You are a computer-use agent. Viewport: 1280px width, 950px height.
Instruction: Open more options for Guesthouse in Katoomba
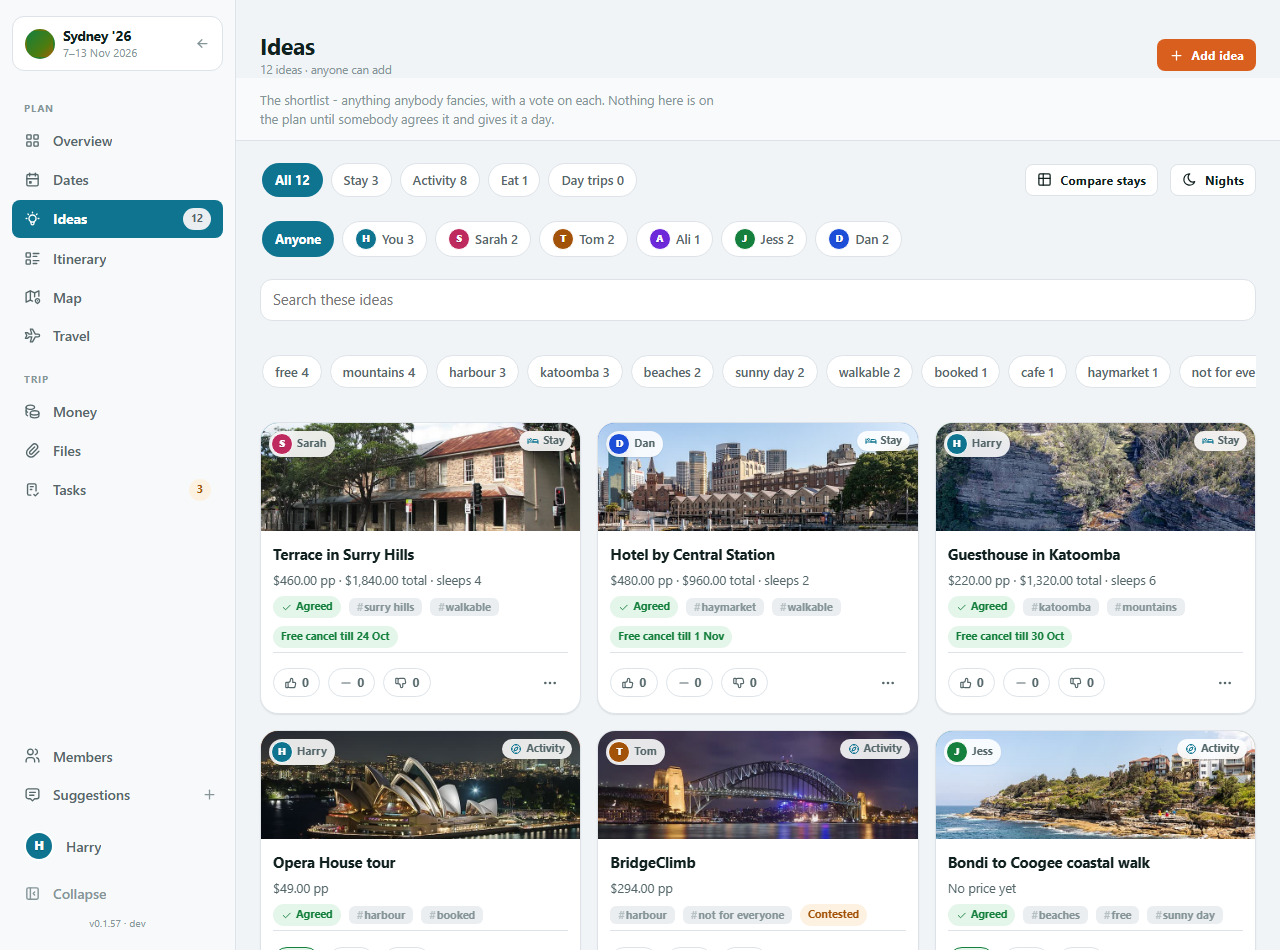tap(1225, 683)
